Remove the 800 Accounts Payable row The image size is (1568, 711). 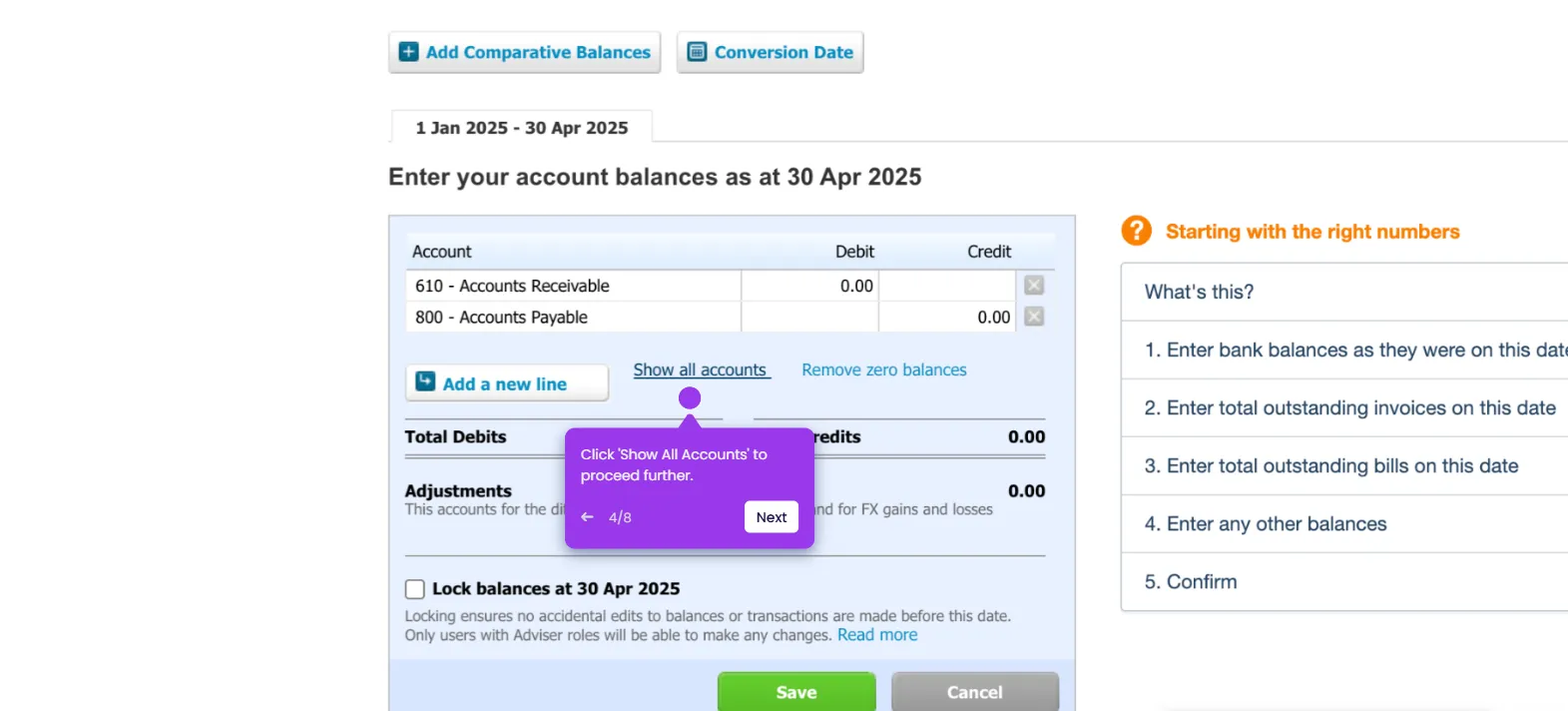pos(1034,317)
